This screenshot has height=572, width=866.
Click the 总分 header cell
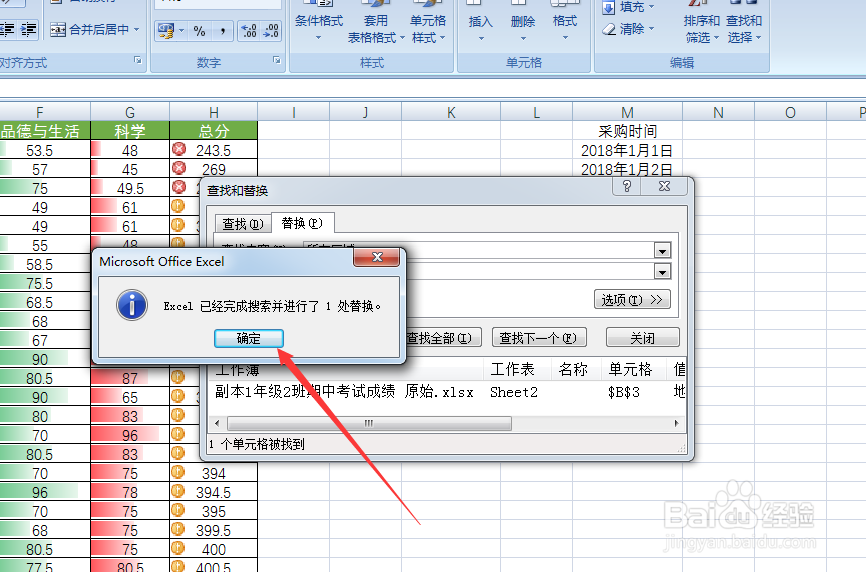click(x=214, y=131)
